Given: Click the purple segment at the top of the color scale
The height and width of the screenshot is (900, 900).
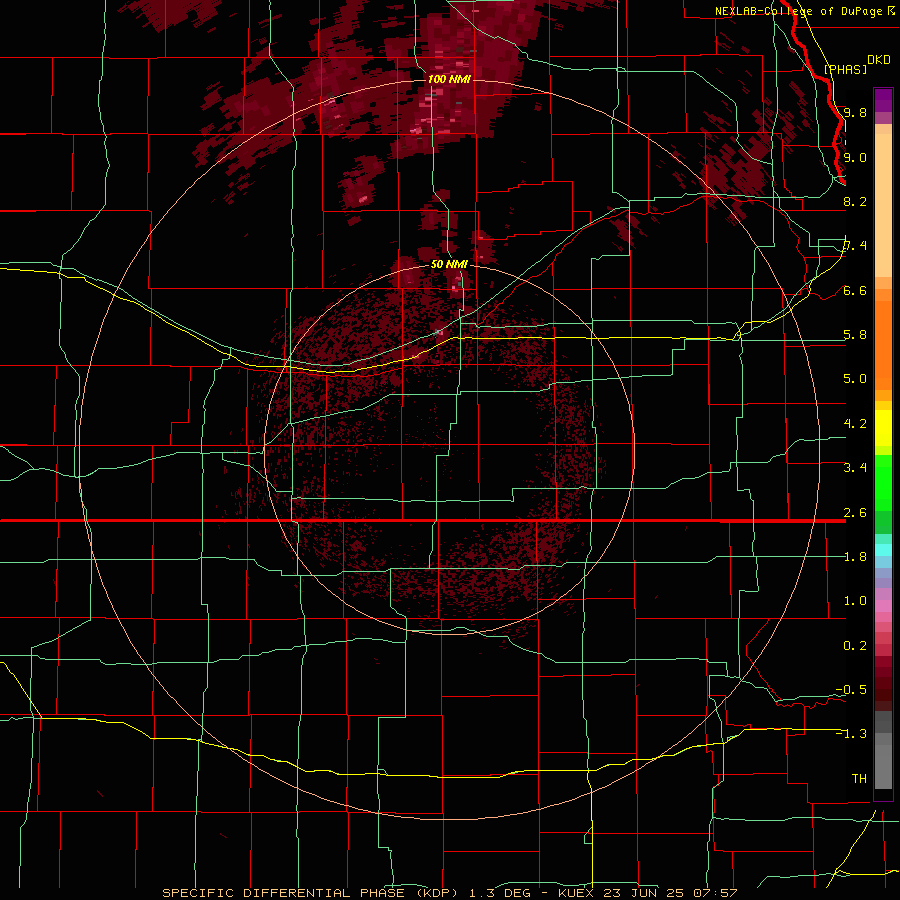Looking at the screenshot, I should point(883,100).
